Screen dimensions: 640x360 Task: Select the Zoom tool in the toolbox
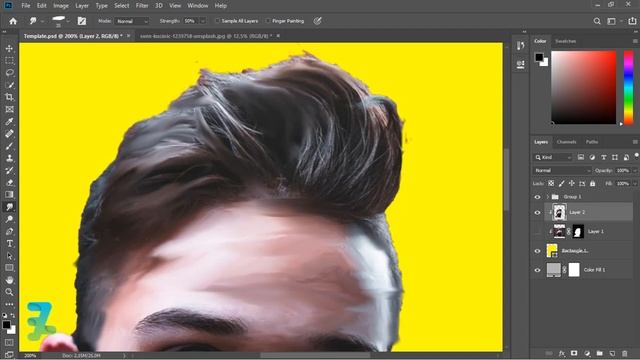9,292
